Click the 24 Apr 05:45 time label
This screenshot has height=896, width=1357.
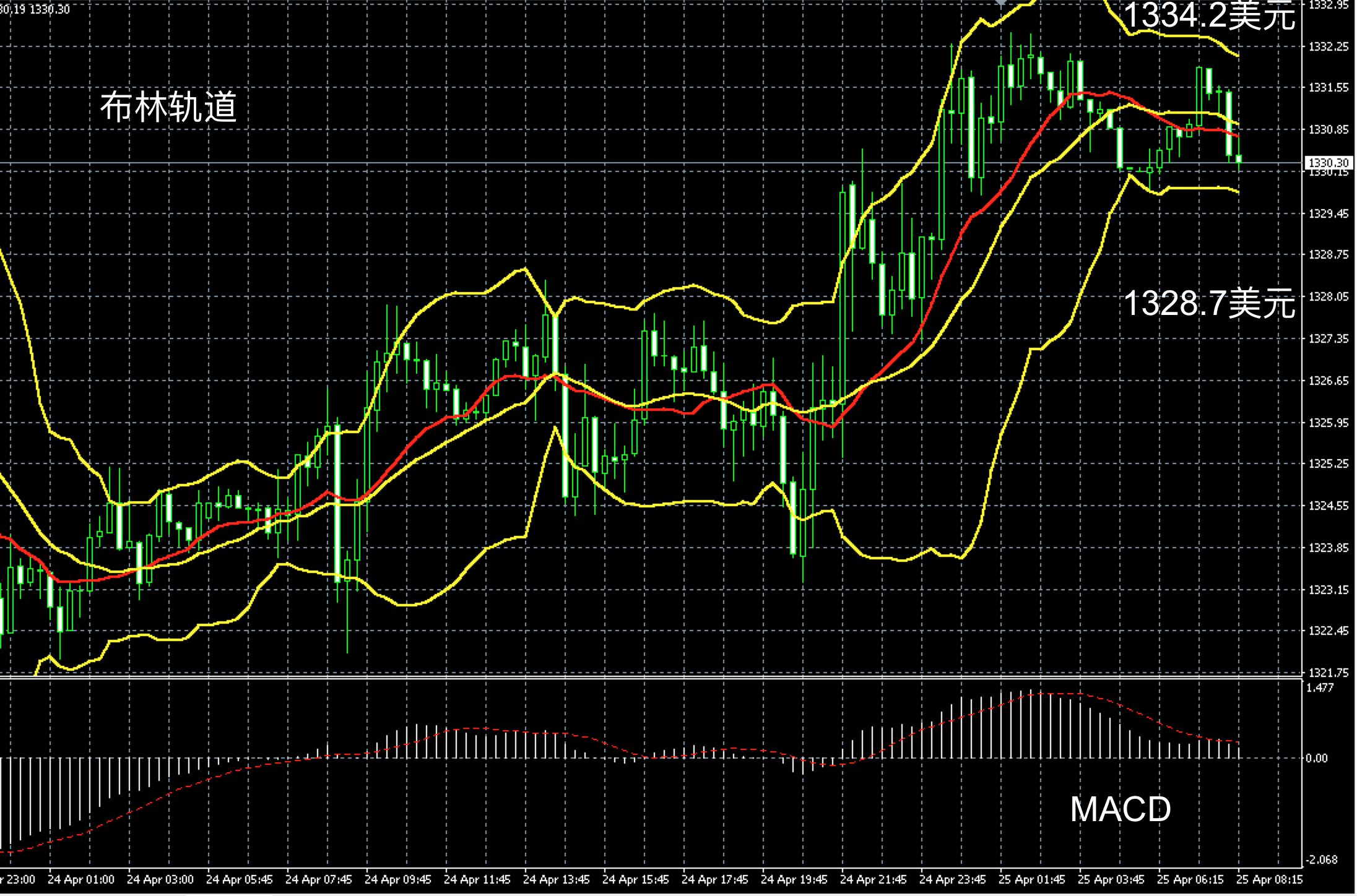point(240,879)
